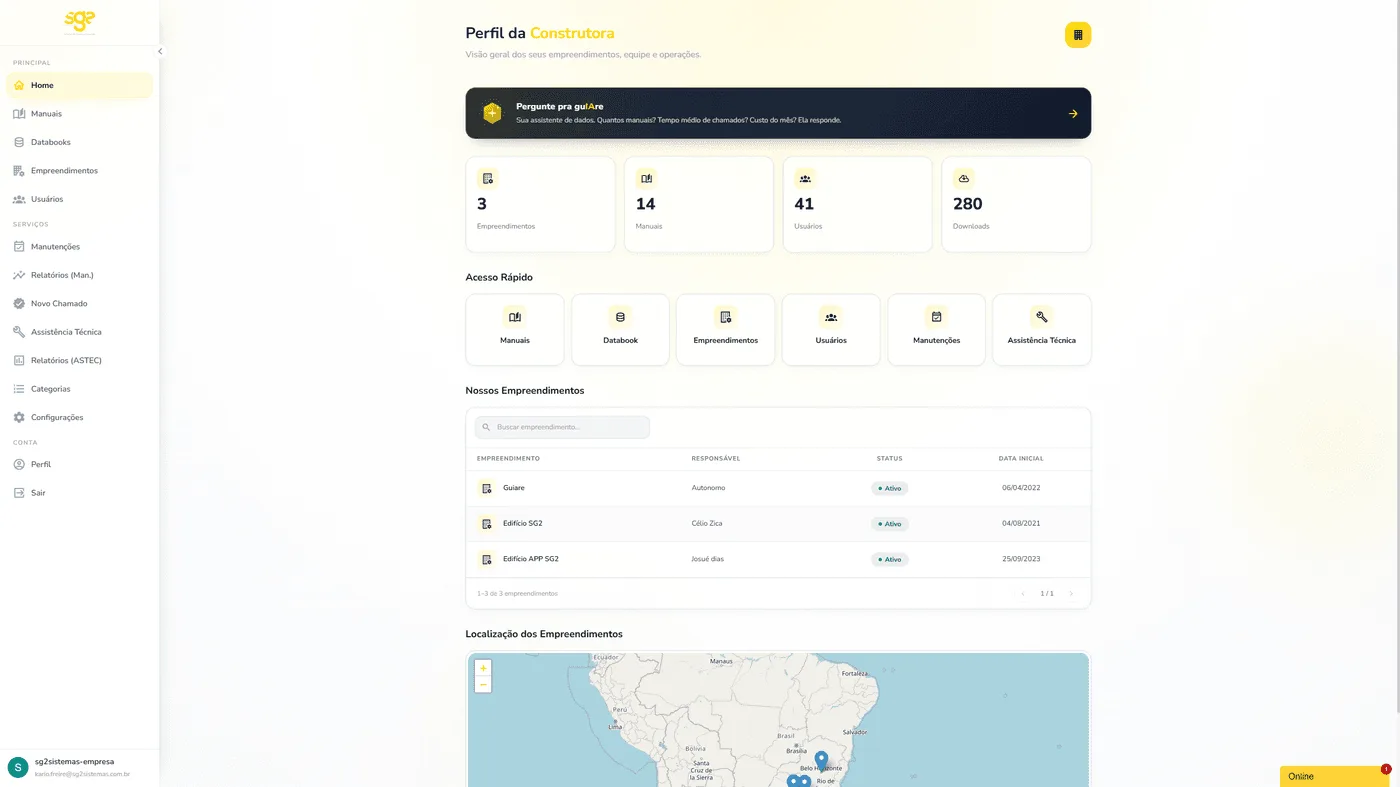This screenshot has width=1400, height=787.
Task: Click the Relatórios (Man.) chart icon
Action: click(x=19, y=275)
